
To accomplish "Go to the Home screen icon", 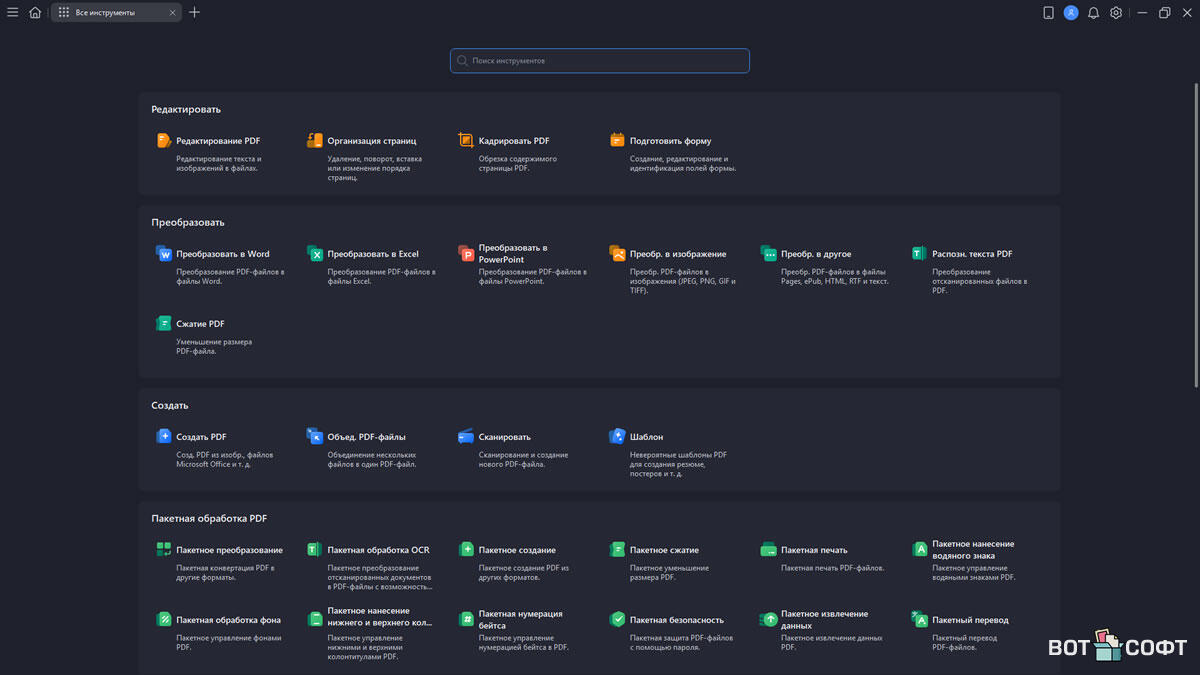I will pos(35,13).
